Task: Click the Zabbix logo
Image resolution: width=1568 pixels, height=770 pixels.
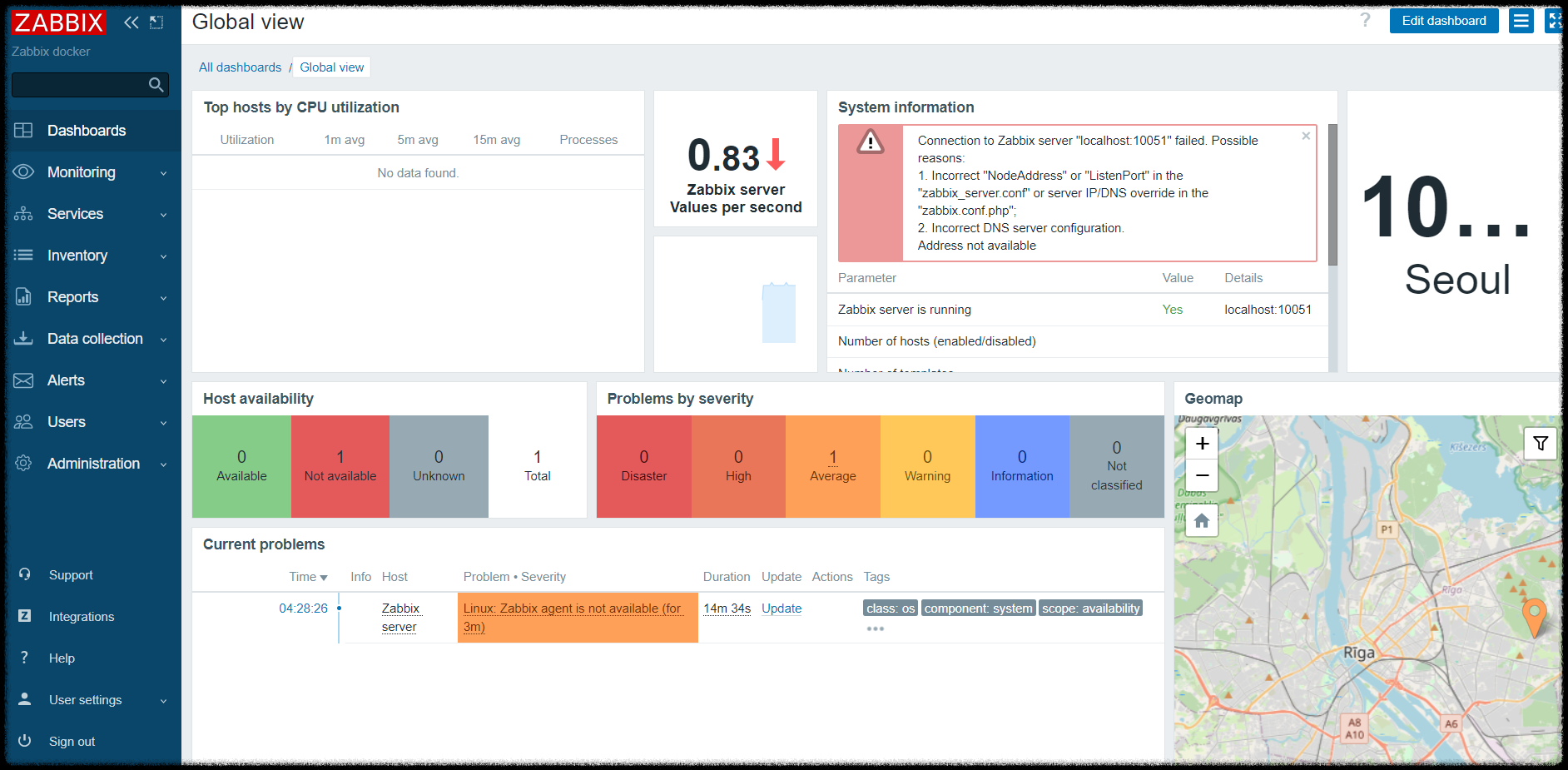Action: [x=58, y=22]
